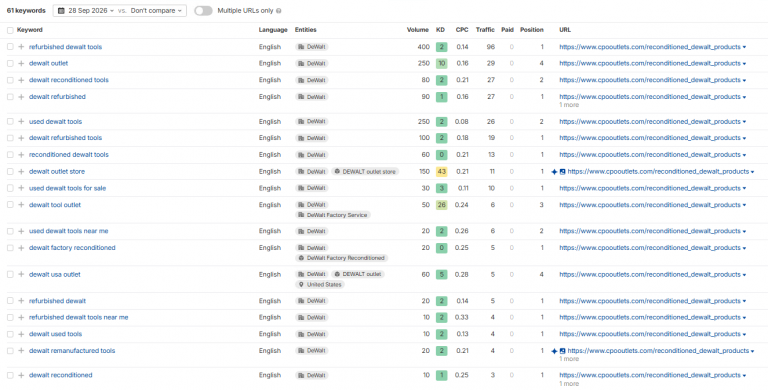Click plus icon for 'used dewalt tools near me'
The image size is (768, 390).
coord(21,231)
